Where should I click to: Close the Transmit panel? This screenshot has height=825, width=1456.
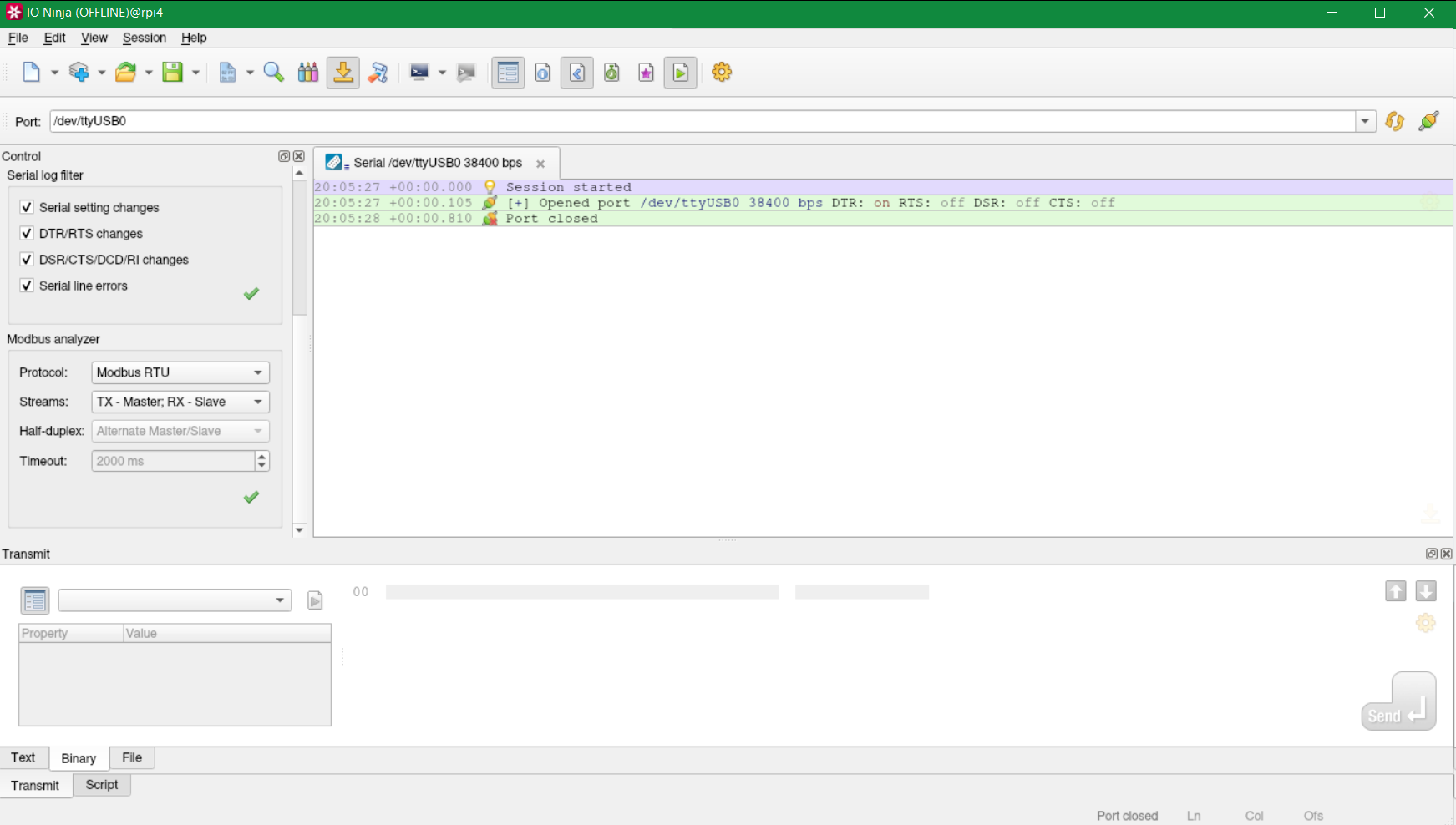[1447, 554]
